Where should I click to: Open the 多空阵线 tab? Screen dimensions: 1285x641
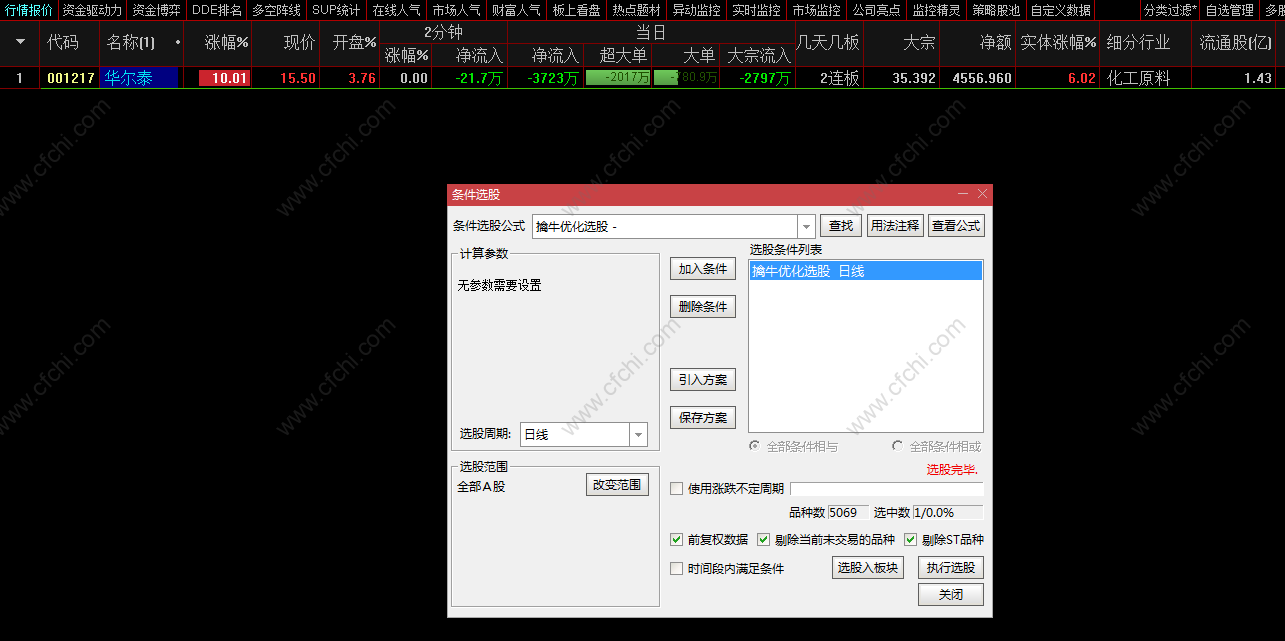click(x=276, y=10)
